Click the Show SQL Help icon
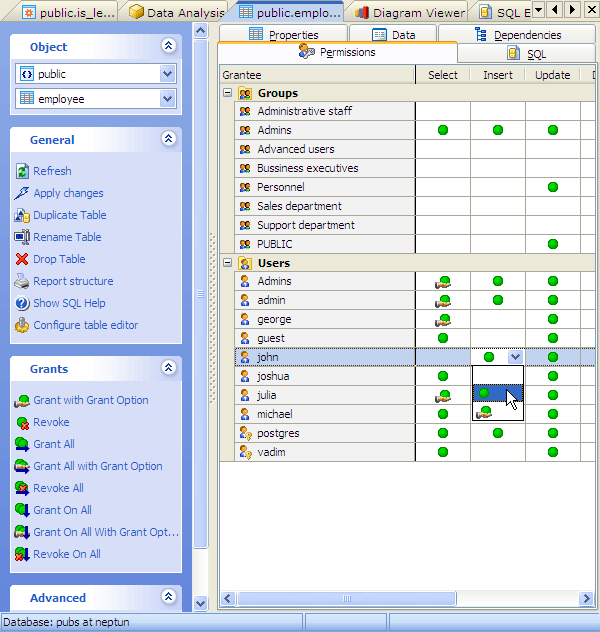Image resolution: width=600 pixels, height=632 pixels. click(x=23, y=303)
